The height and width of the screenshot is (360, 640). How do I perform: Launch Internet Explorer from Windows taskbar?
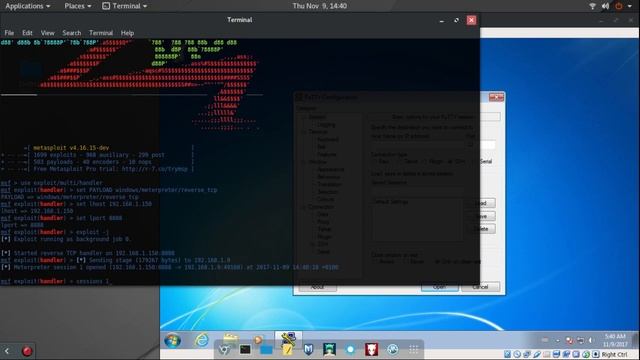(x=201, y=340)
